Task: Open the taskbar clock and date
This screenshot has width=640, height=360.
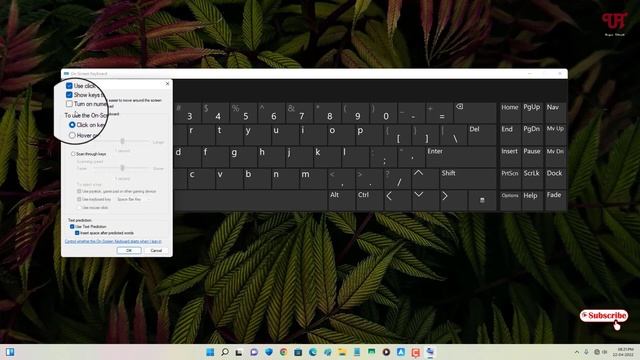Action: click(624, 352)
